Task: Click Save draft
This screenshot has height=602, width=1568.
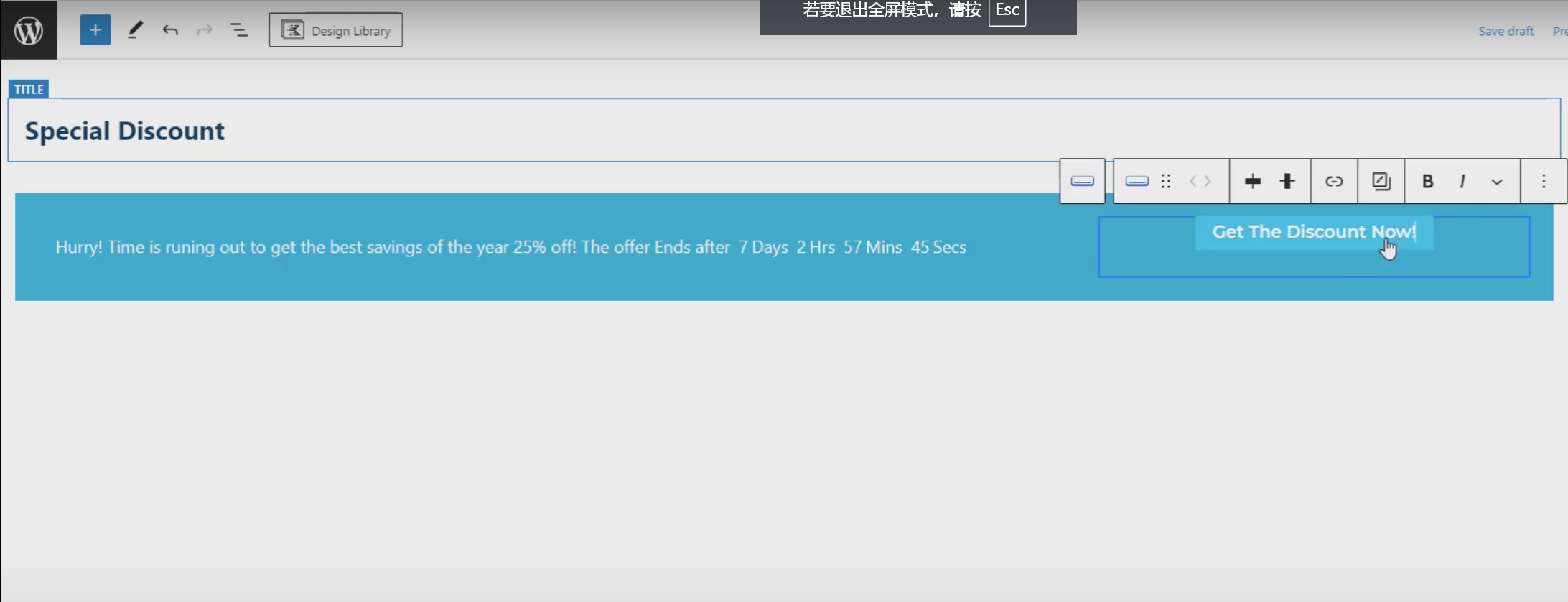Action: [1506, 31]
